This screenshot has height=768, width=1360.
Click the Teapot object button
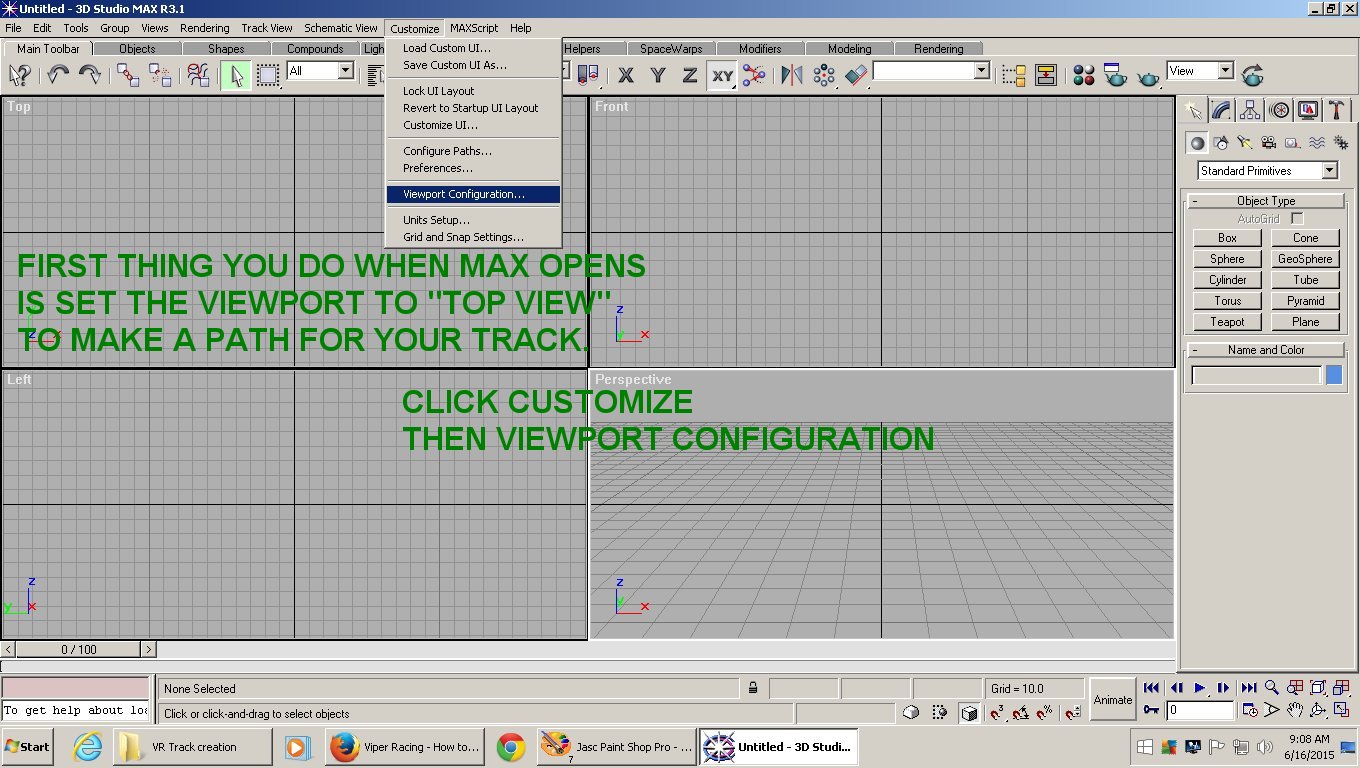tap(1227, 322)
